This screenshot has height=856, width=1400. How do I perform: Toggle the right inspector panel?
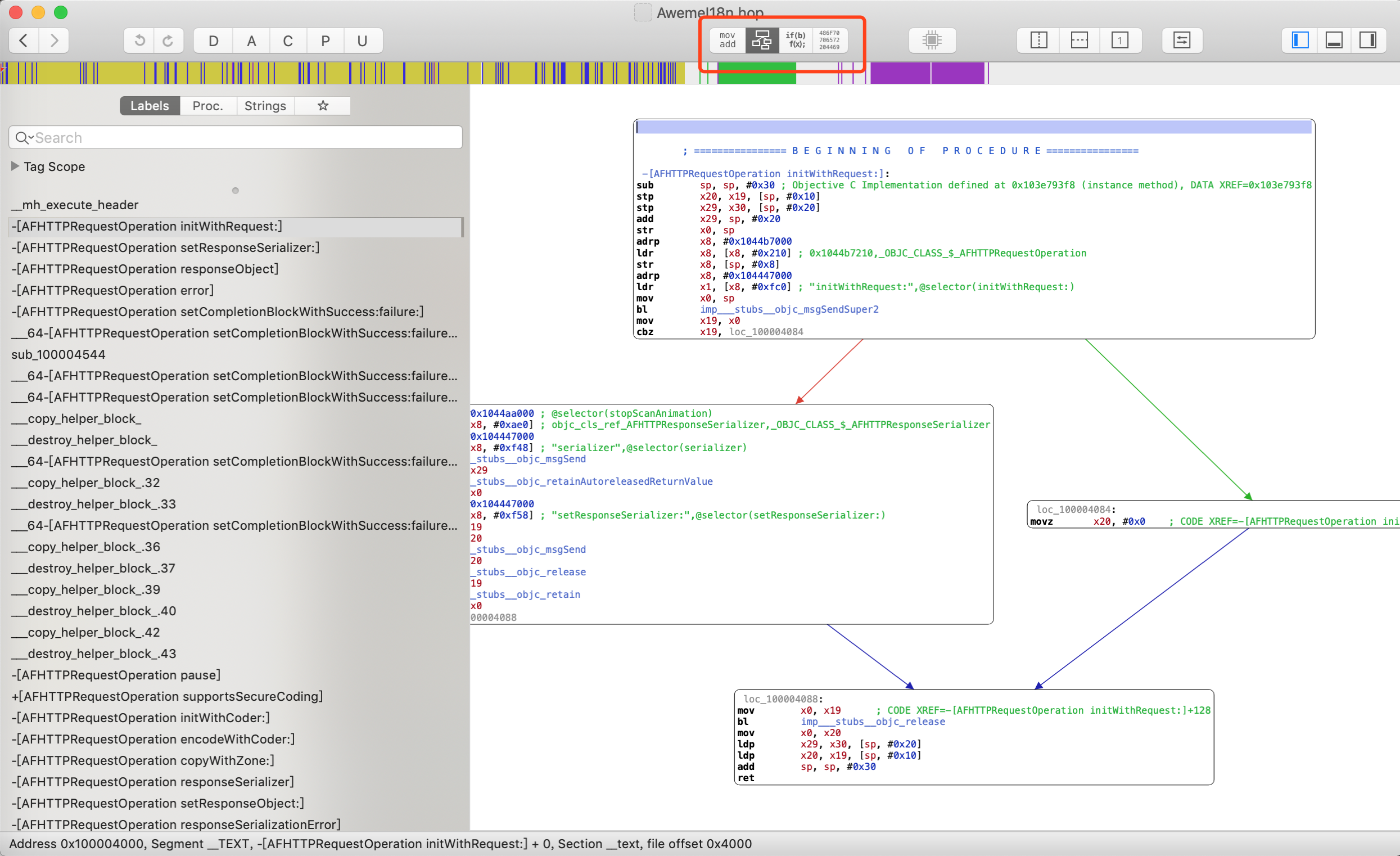[x=1367, y=40]
